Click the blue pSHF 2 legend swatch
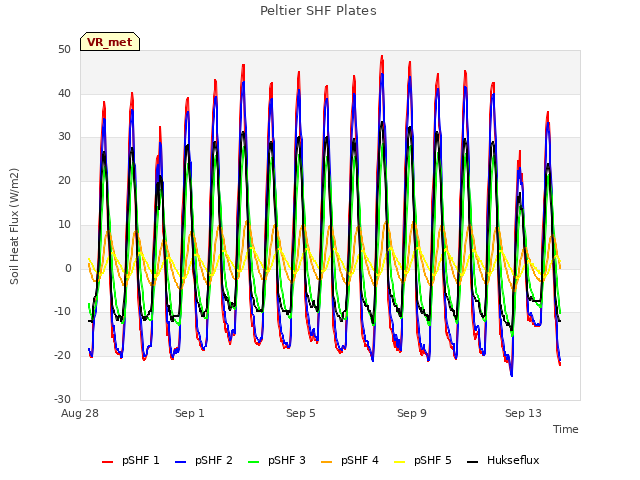Screen dimensions: 640x480 [180, 462]
